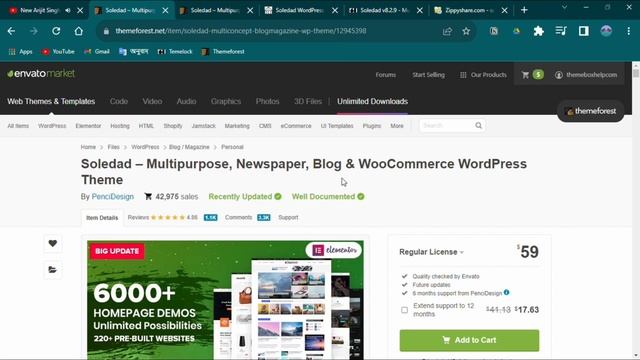This screenshot has width=640, height=360.
Task: Open the shopping cart icon
Action: [525, 75]
